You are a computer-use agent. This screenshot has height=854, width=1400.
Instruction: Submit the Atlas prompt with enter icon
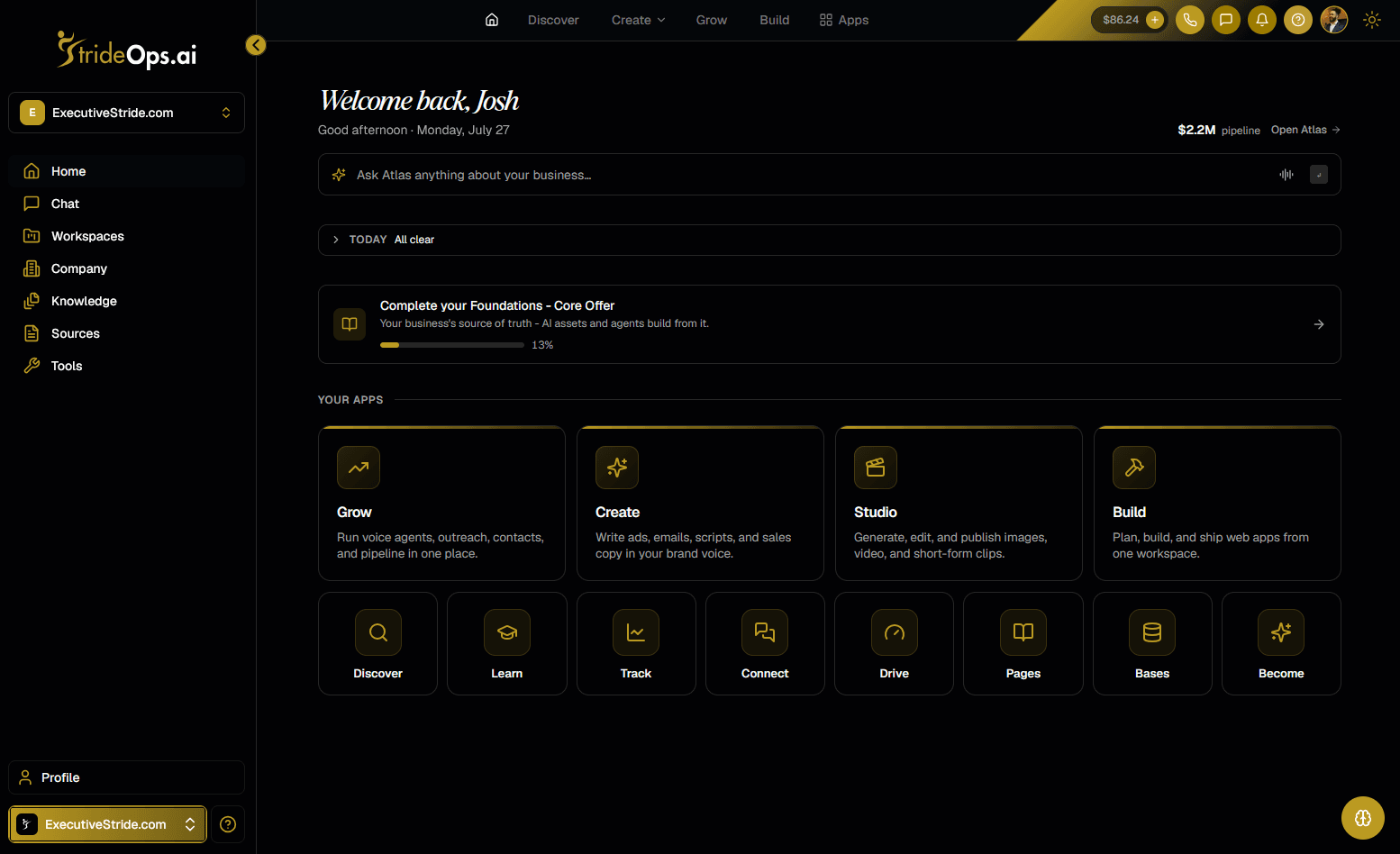point(1319,175)
